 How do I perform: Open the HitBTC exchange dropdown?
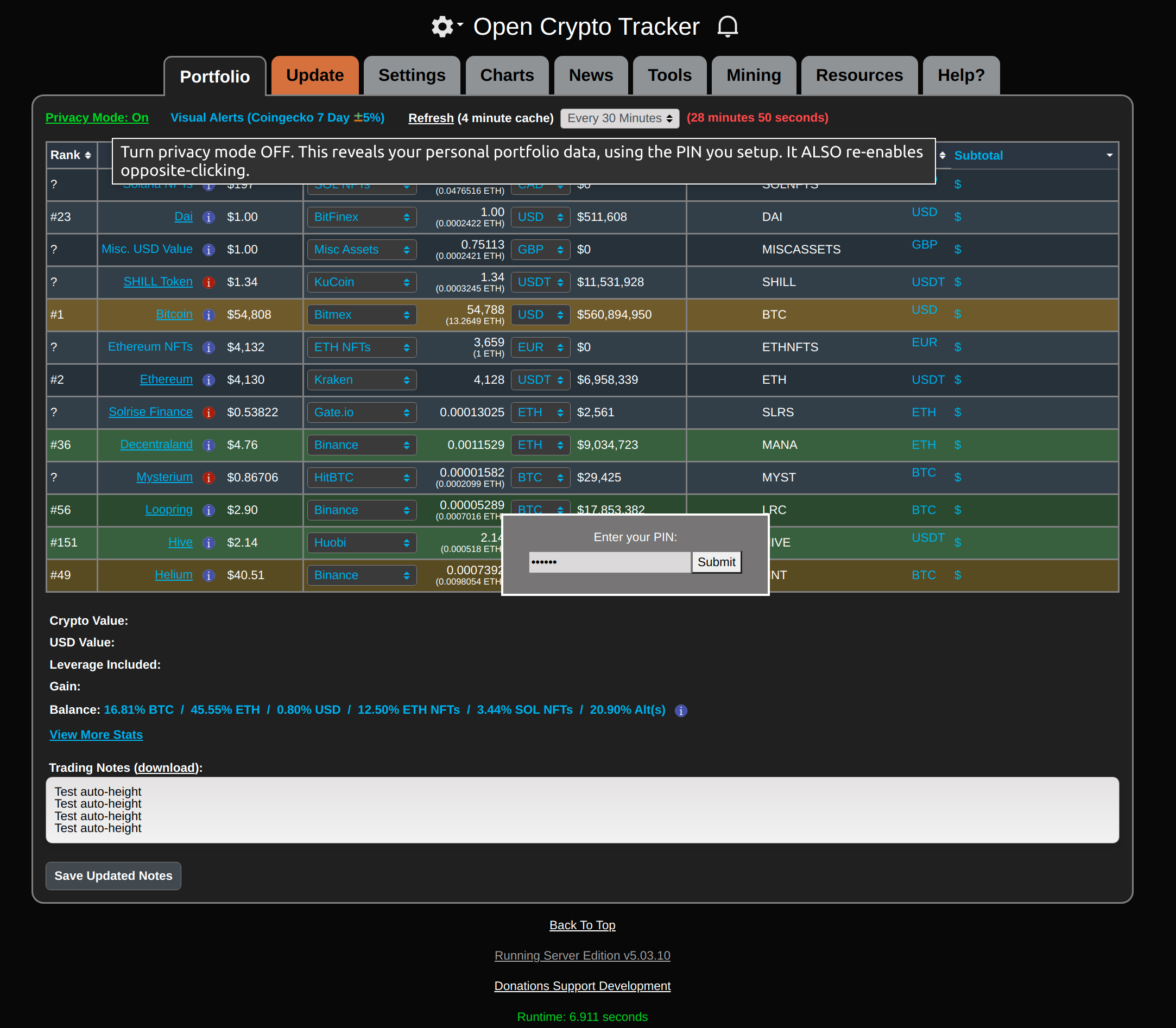tap(362, 477)
